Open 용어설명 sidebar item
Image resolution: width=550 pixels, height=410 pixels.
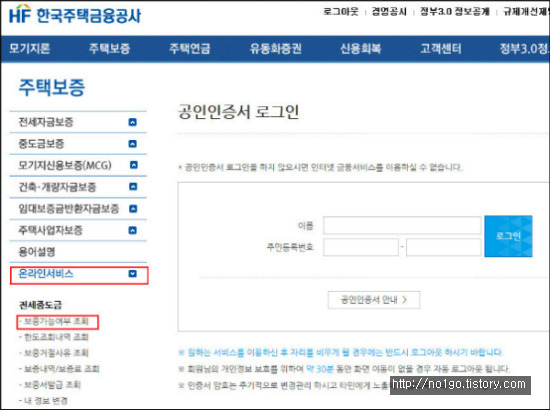pyautogui.click(x=37, y=252)
